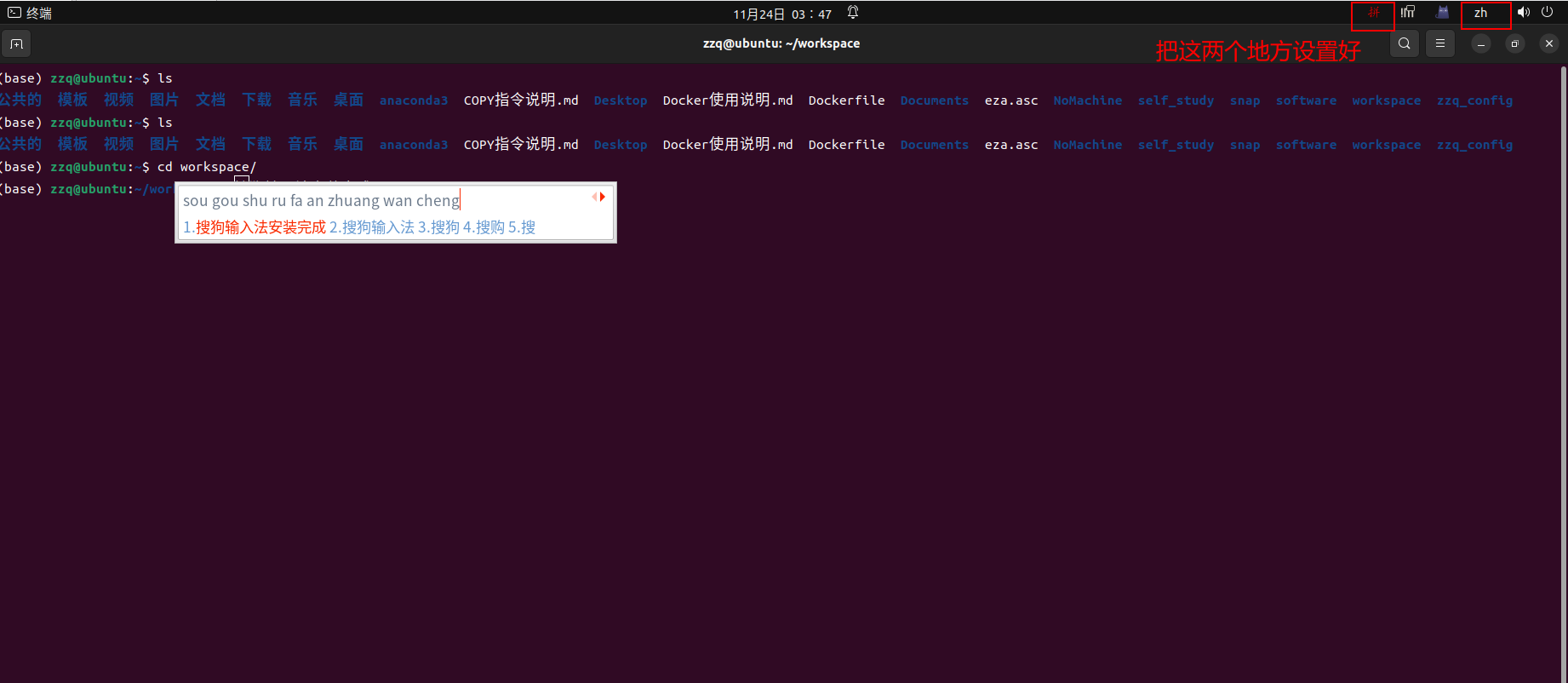Open the NoMachine tray icon

[1408, 12]
